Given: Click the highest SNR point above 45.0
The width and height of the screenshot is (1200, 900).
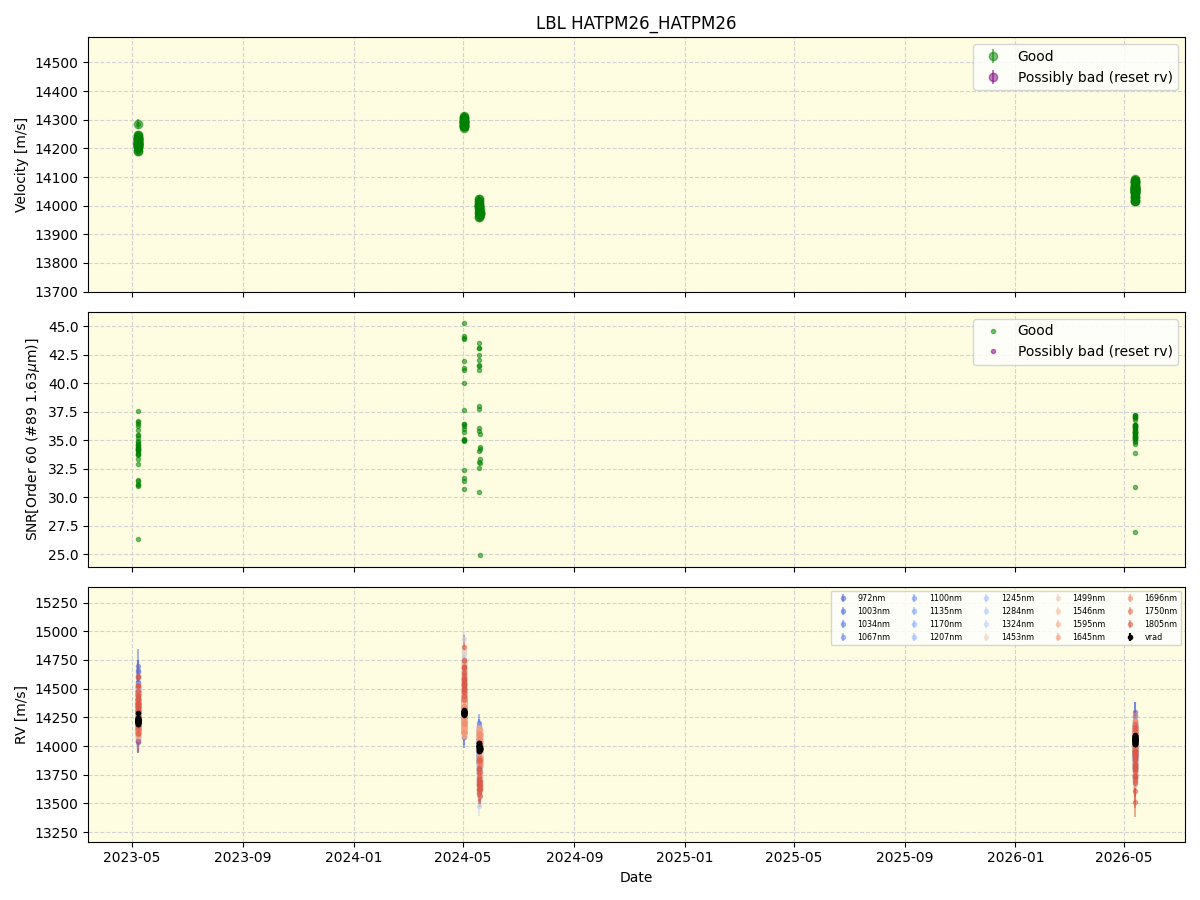Looking at the screenshot, I should 464,323.
